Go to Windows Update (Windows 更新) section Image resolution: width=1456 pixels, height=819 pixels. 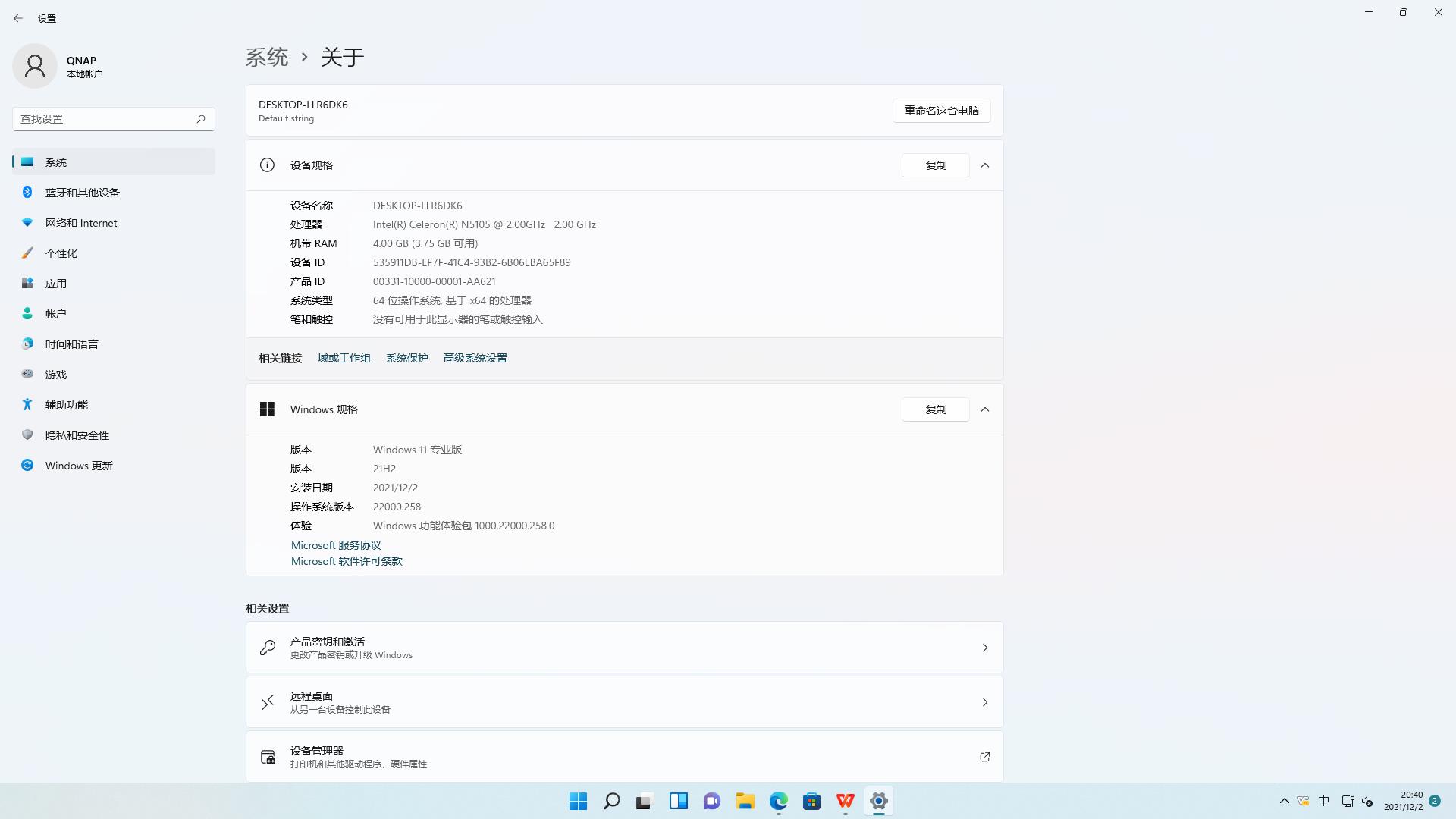[x=78, y=466]
